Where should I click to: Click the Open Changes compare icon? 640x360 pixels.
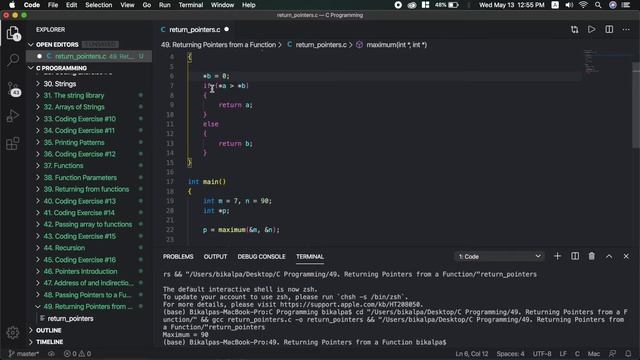pyautogui.click(x=574, y=29)
